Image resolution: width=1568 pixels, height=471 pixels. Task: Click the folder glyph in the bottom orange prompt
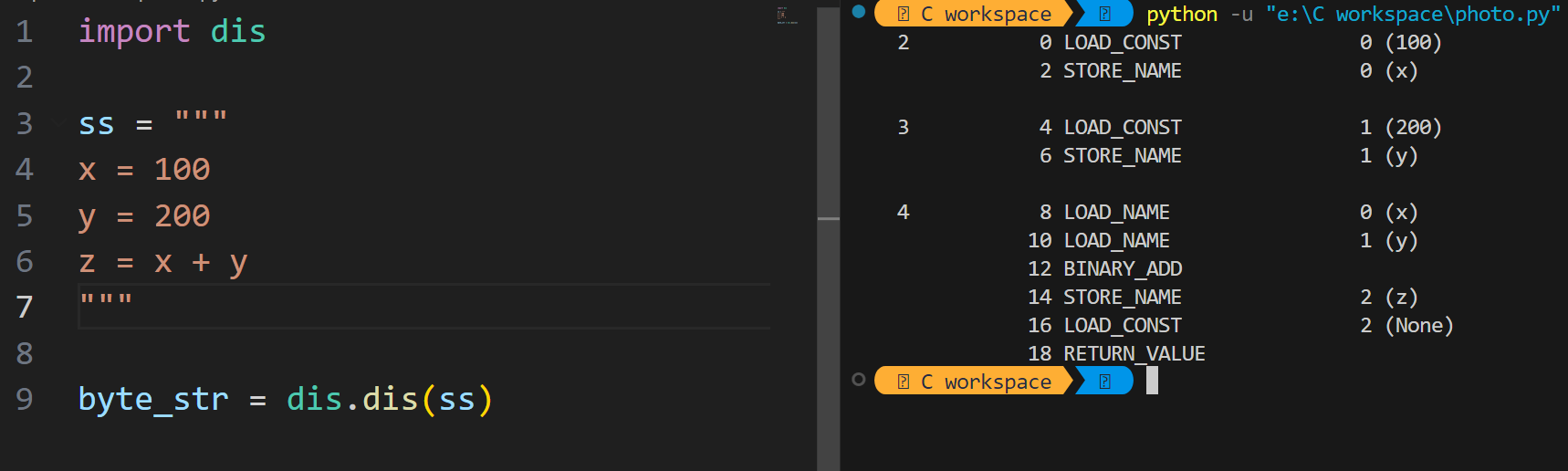click(x=903, y=382)
